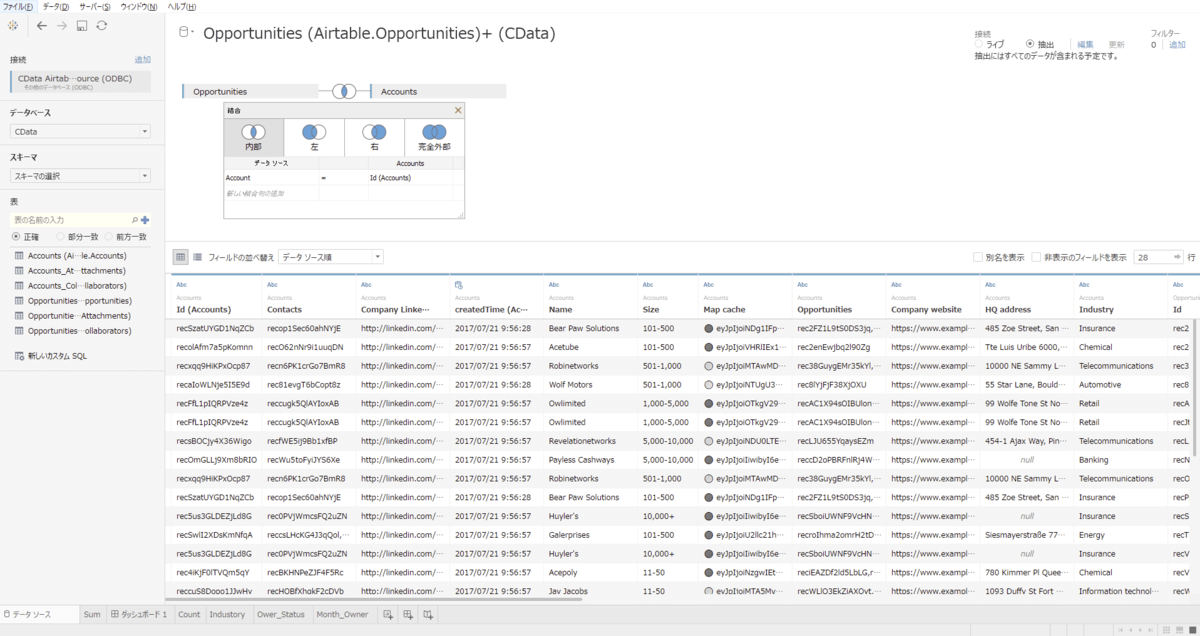Open the データベース CData dropdown

80,131
